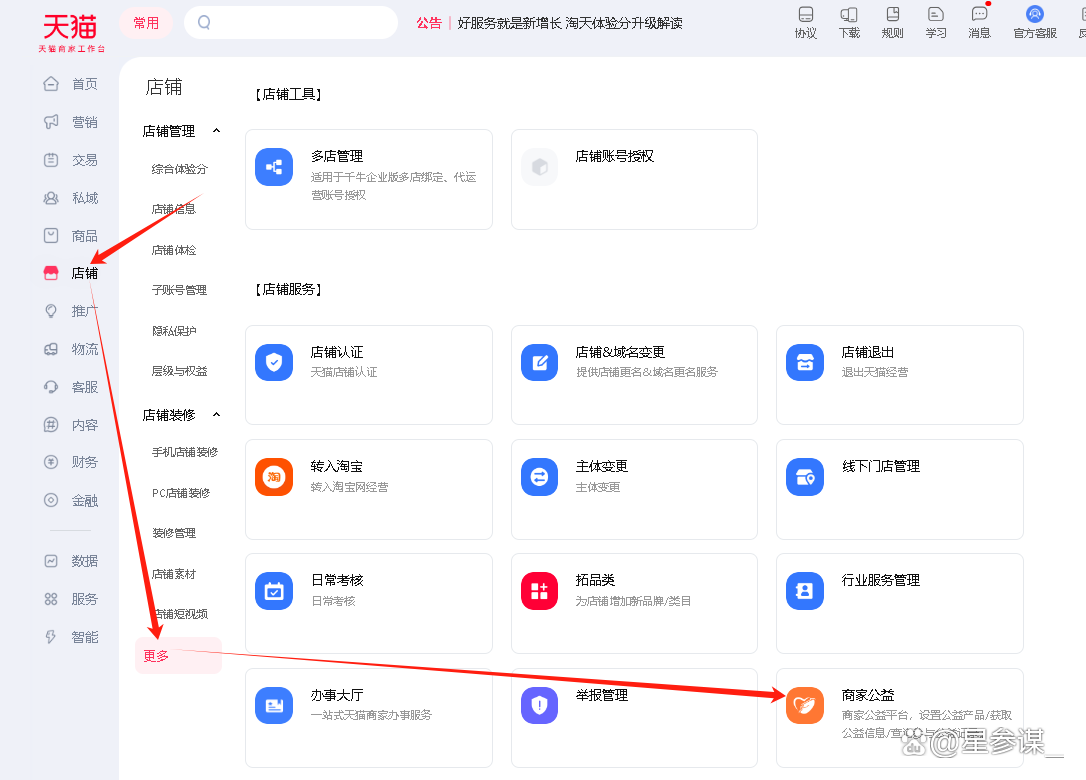Image resolution: width=1086 pixels, height=780 pixels.
Task: Open the 推广 lightbulb icon
Action: click(51, 311)
